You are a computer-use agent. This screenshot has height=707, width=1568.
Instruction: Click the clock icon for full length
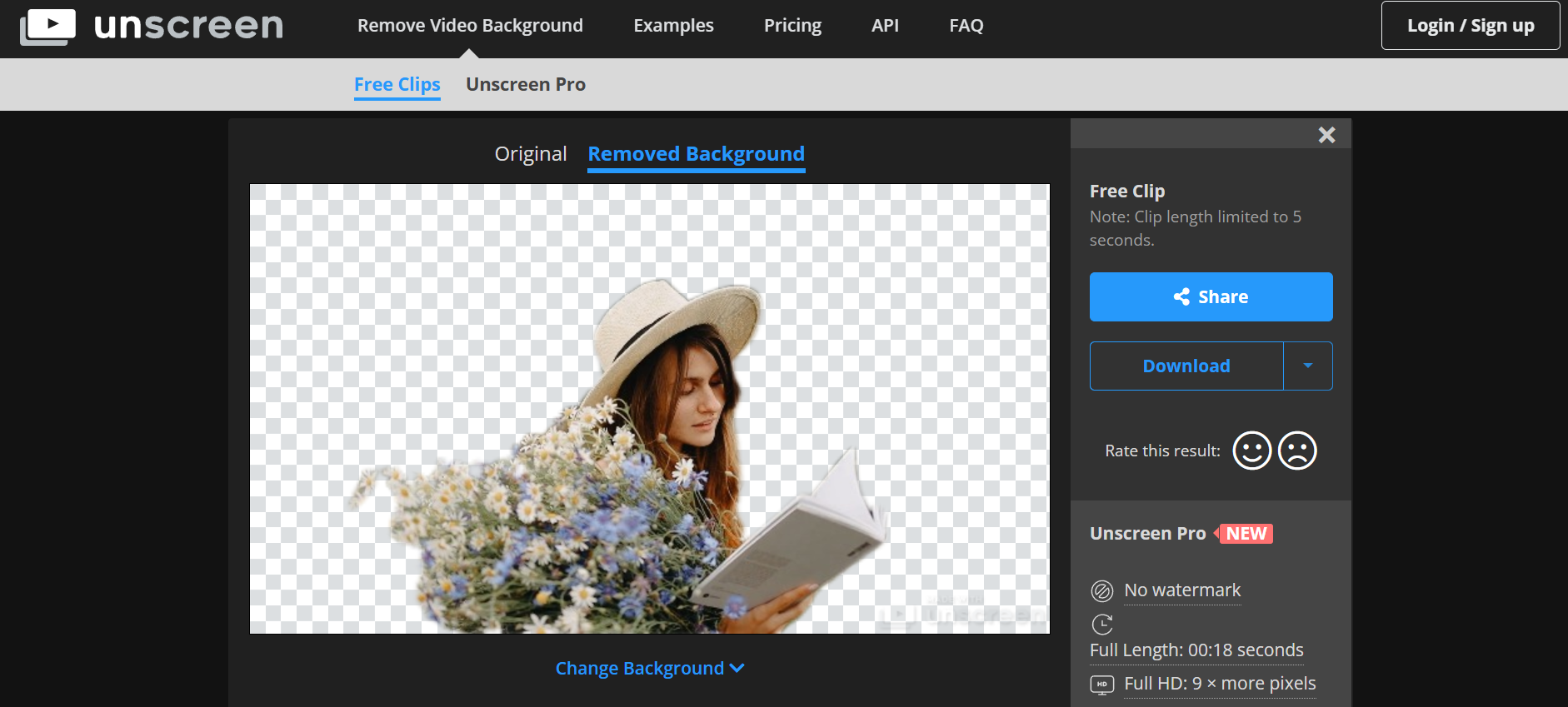[1102, 624]
